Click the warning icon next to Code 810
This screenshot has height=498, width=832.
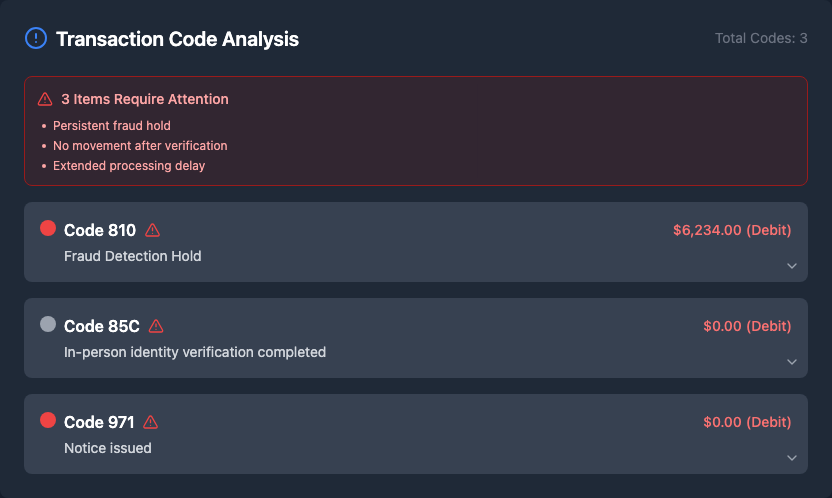click(x=152, y=230)
